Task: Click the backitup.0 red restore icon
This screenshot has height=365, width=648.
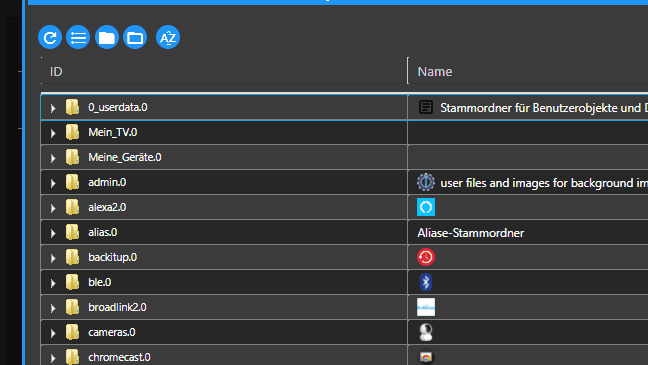Action: (426, 257)
